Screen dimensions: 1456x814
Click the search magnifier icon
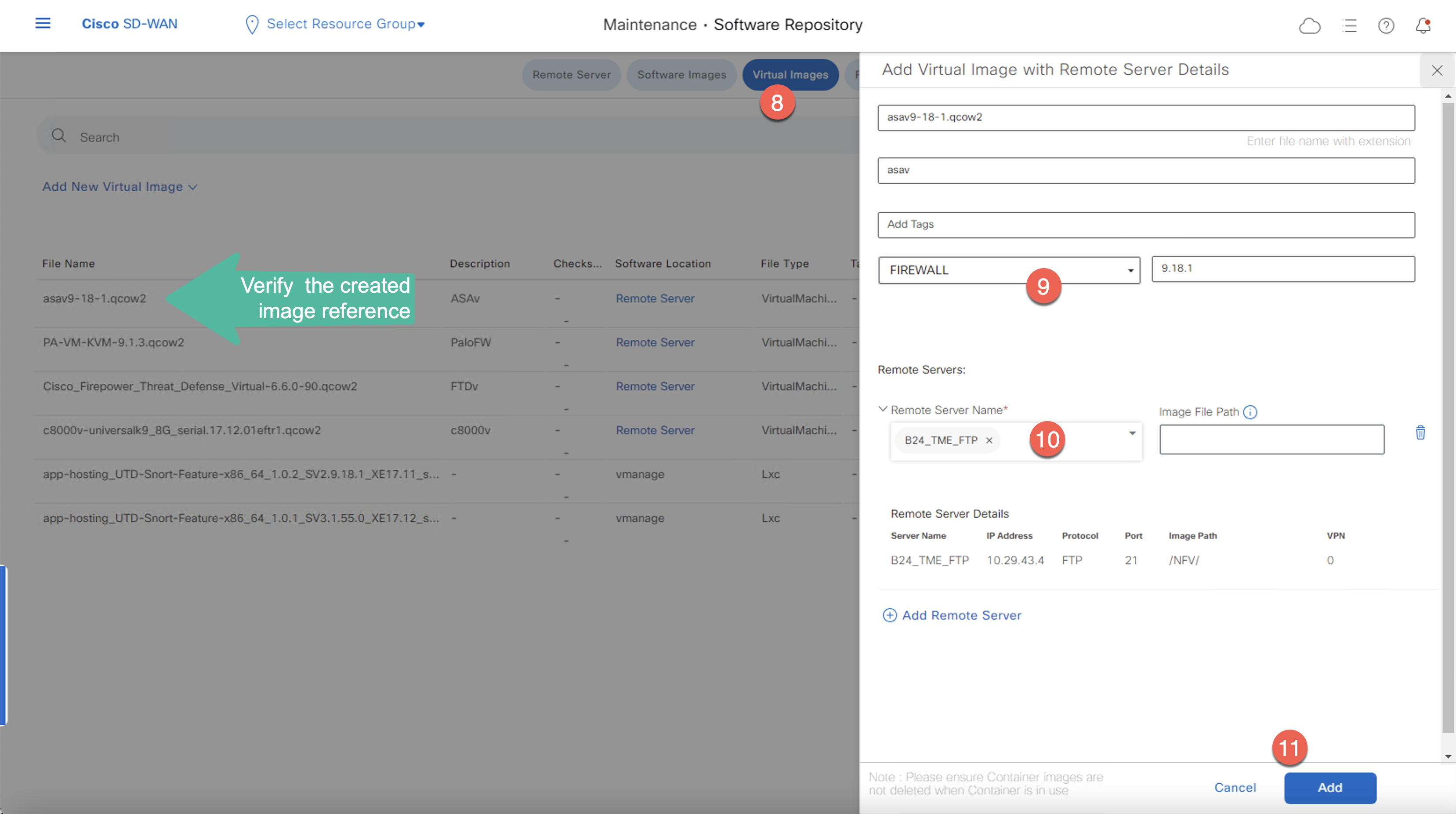click(x=59, y=136)
